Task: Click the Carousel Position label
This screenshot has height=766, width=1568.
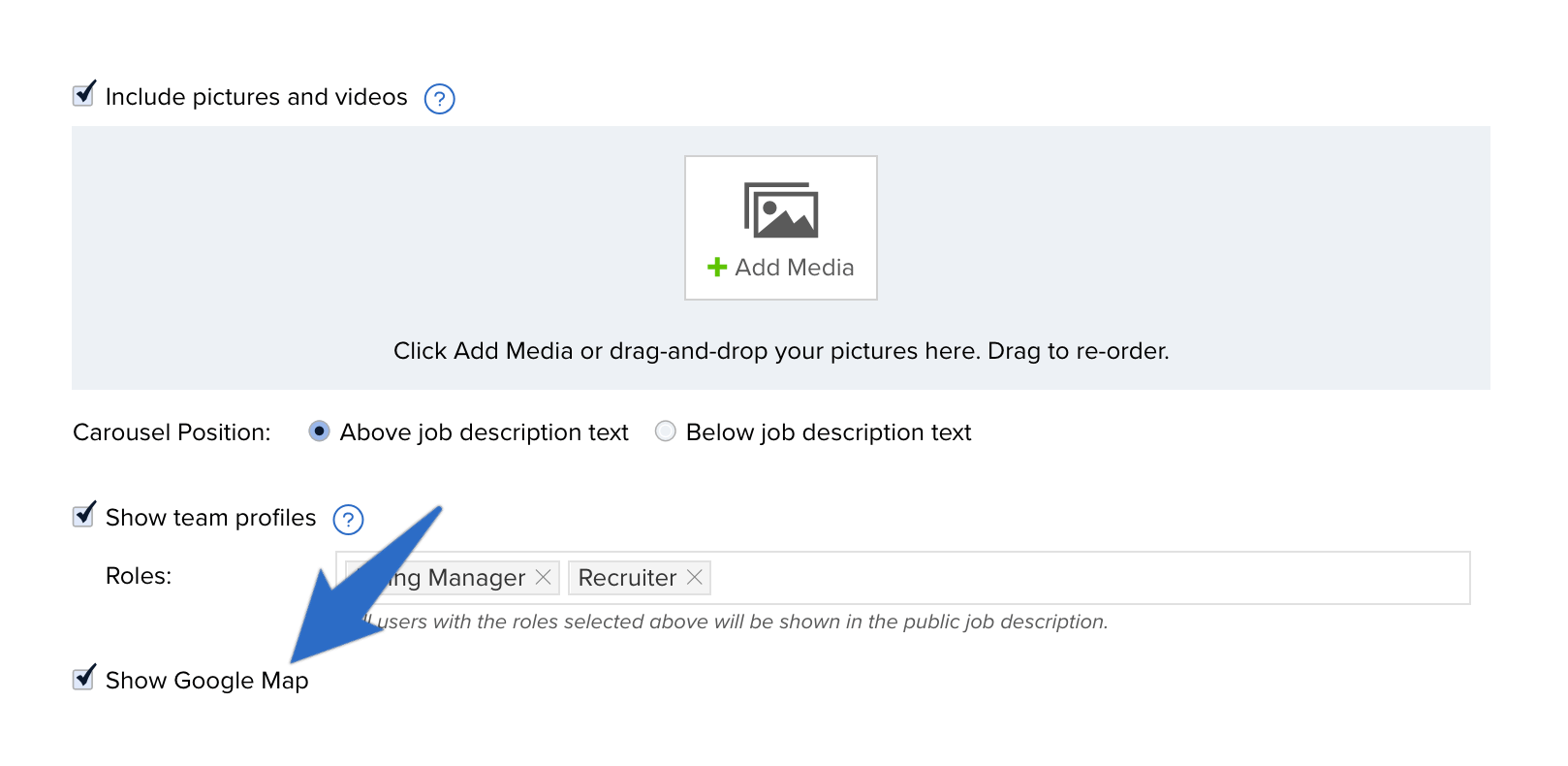Action: point(172,432)
